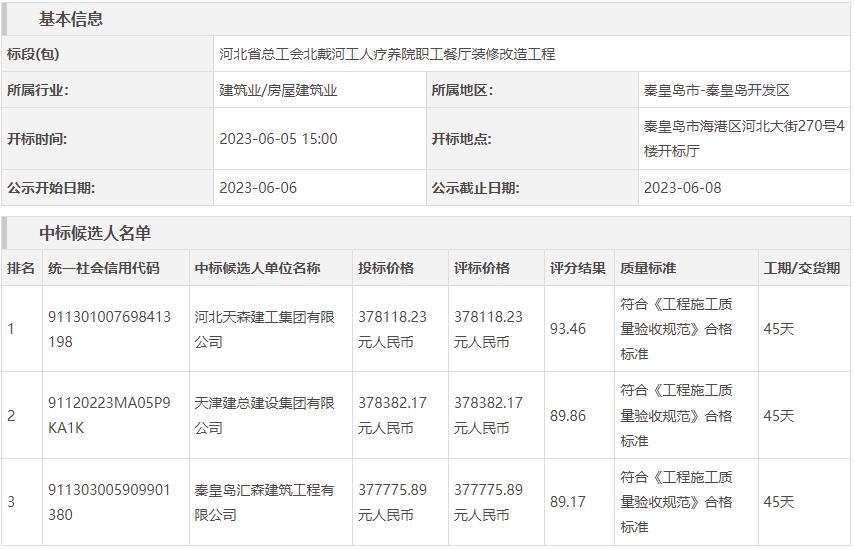Select the publicity start date 2023-06-06
This screenshot has height=549, width=854.
pyautogui.click(x=258, y=188)
